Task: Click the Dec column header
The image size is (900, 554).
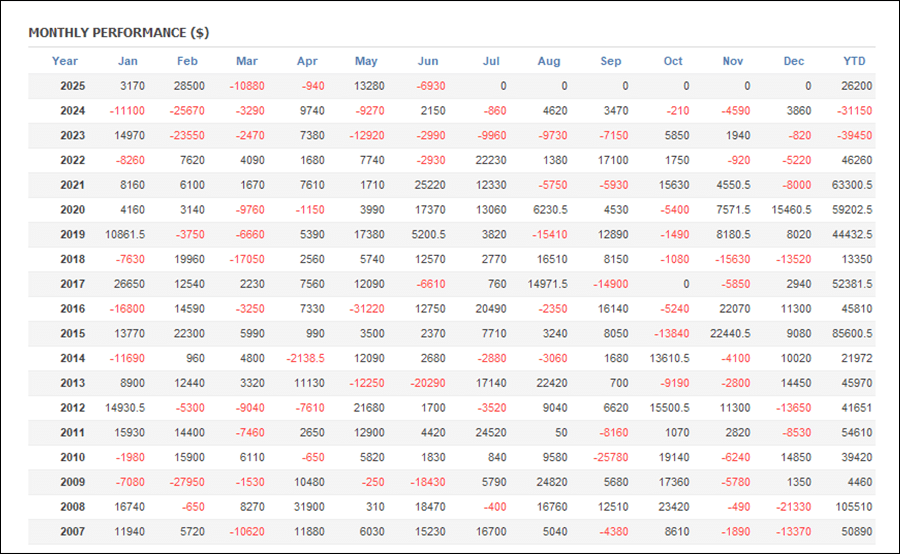Action: tap(794, 61)
